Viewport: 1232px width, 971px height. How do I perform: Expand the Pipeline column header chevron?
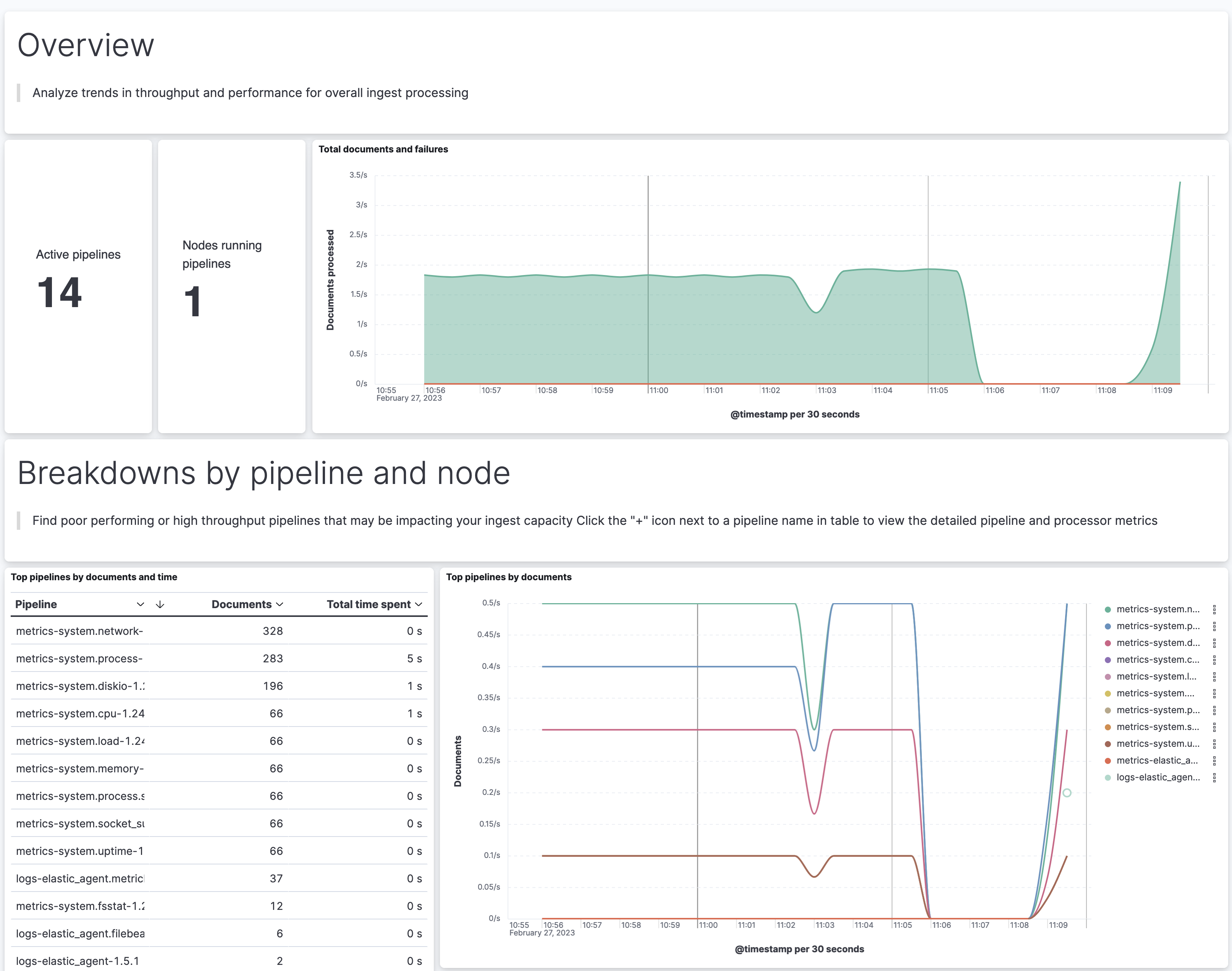tap(141, 604)
